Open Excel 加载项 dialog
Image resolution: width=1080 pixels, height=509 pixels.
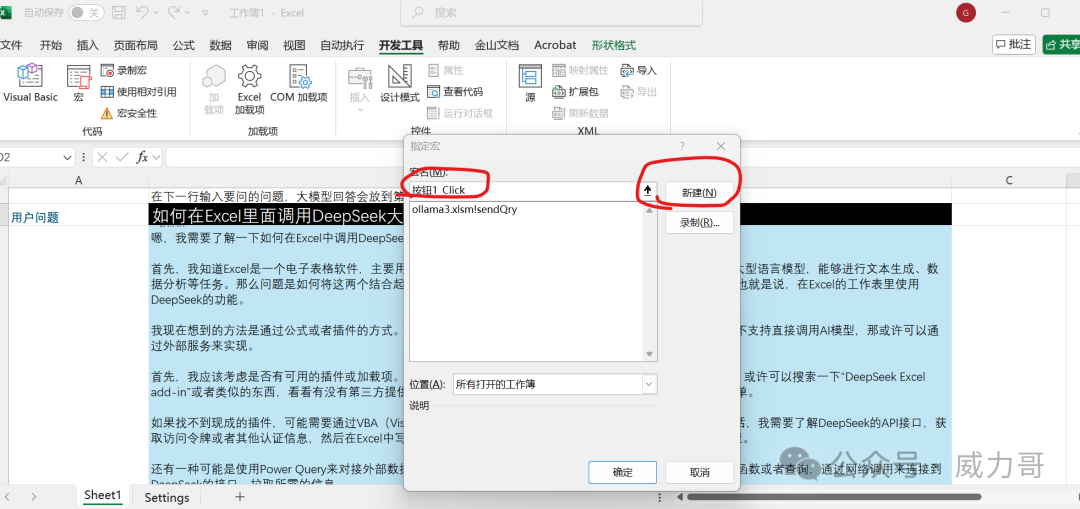click(249, 90)
